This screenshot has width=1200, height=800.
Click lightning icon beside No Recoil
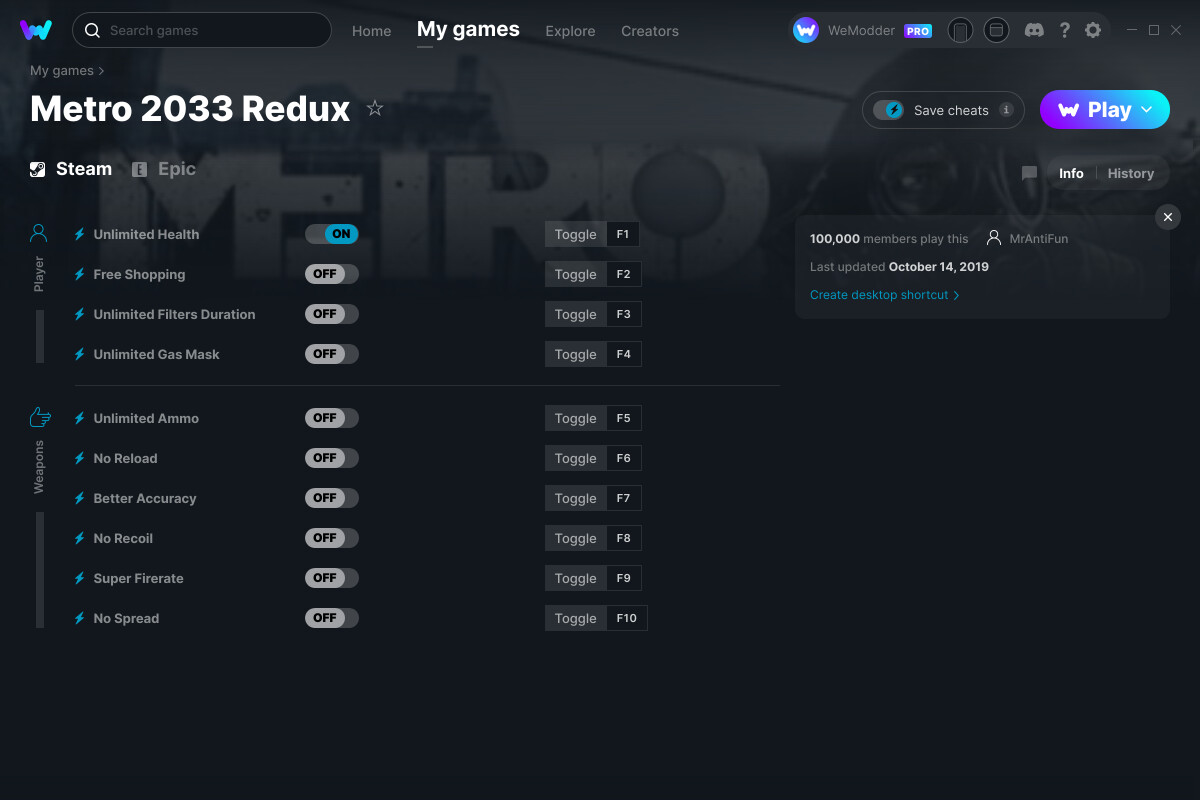point(80,538)
